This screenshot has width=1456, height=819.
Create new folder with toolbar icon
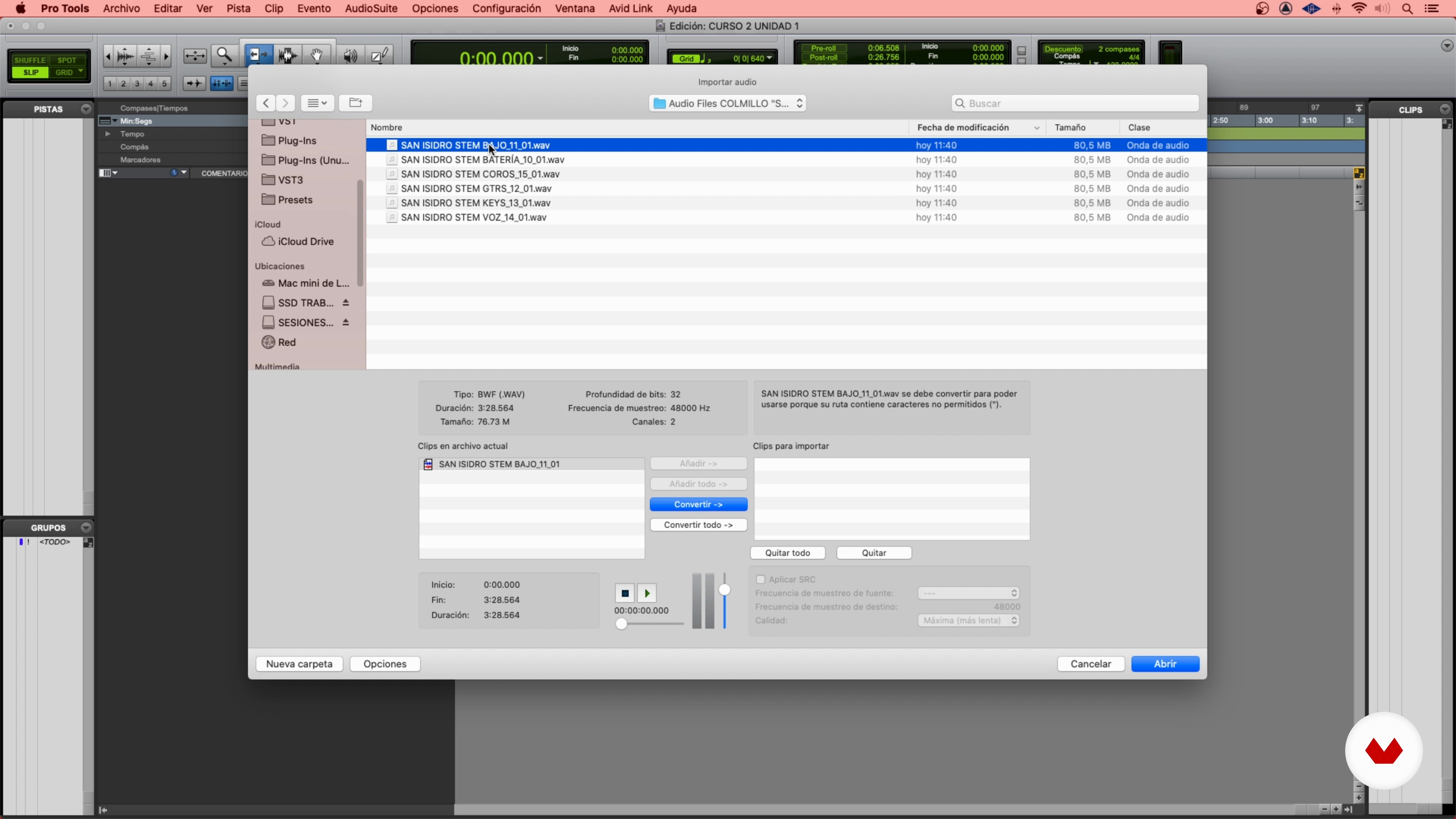tap(356, 103)
